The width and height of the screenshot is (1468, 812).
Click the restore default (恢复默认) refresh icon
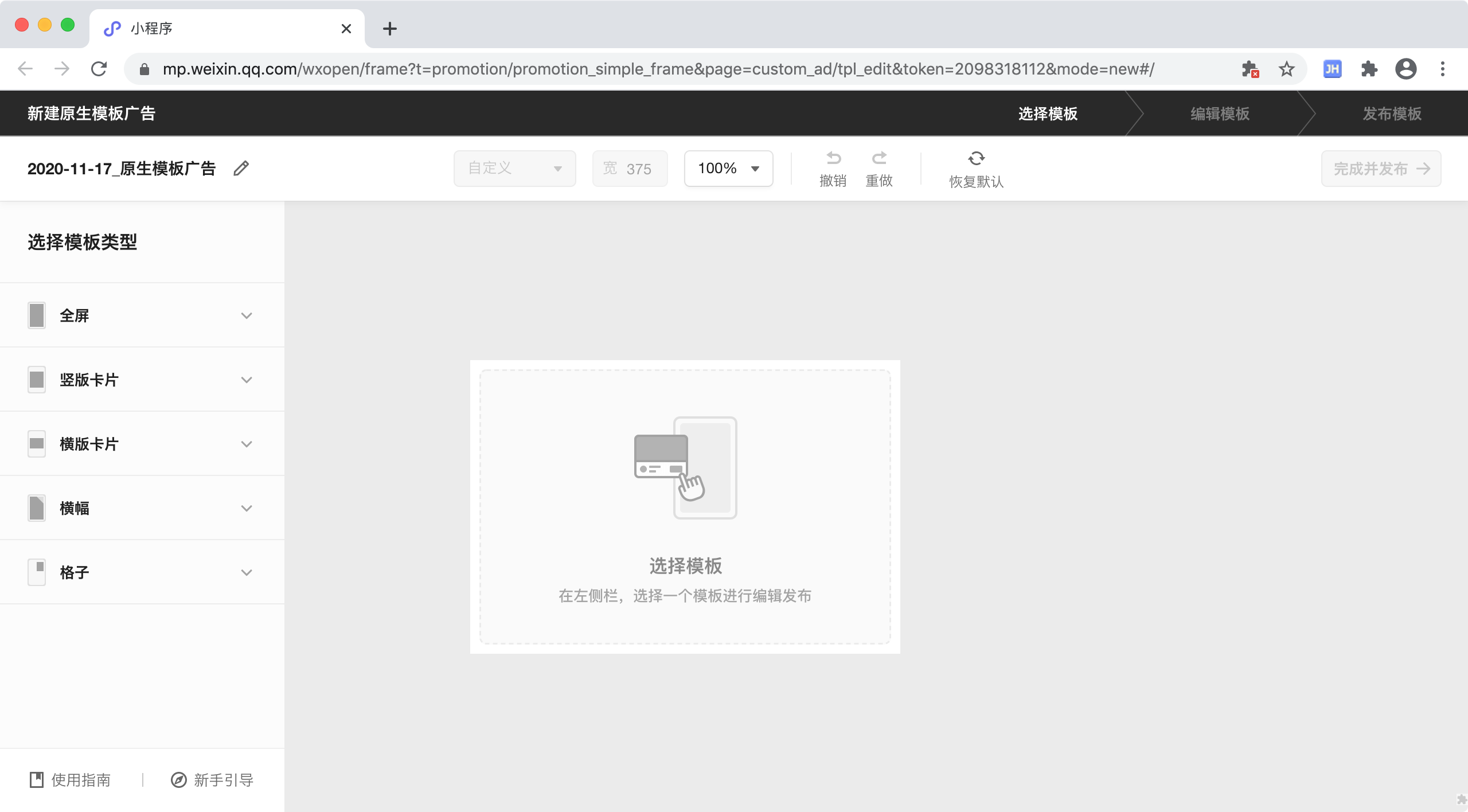976,158
